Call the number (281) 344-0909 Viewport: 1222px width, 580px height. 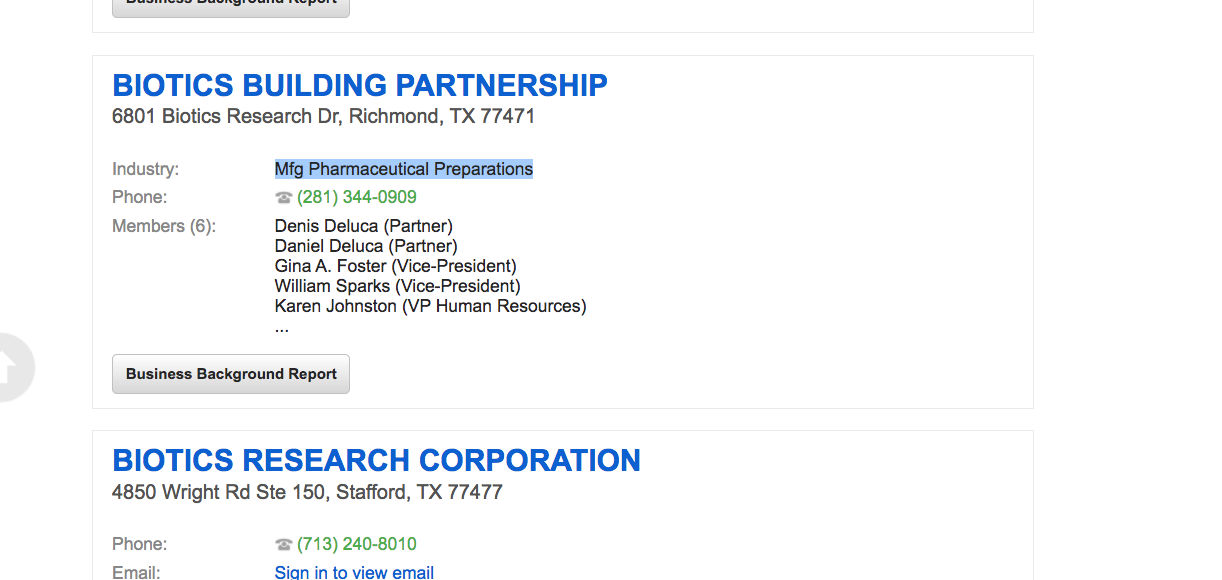pyautogui.click(x=357, y=198)
